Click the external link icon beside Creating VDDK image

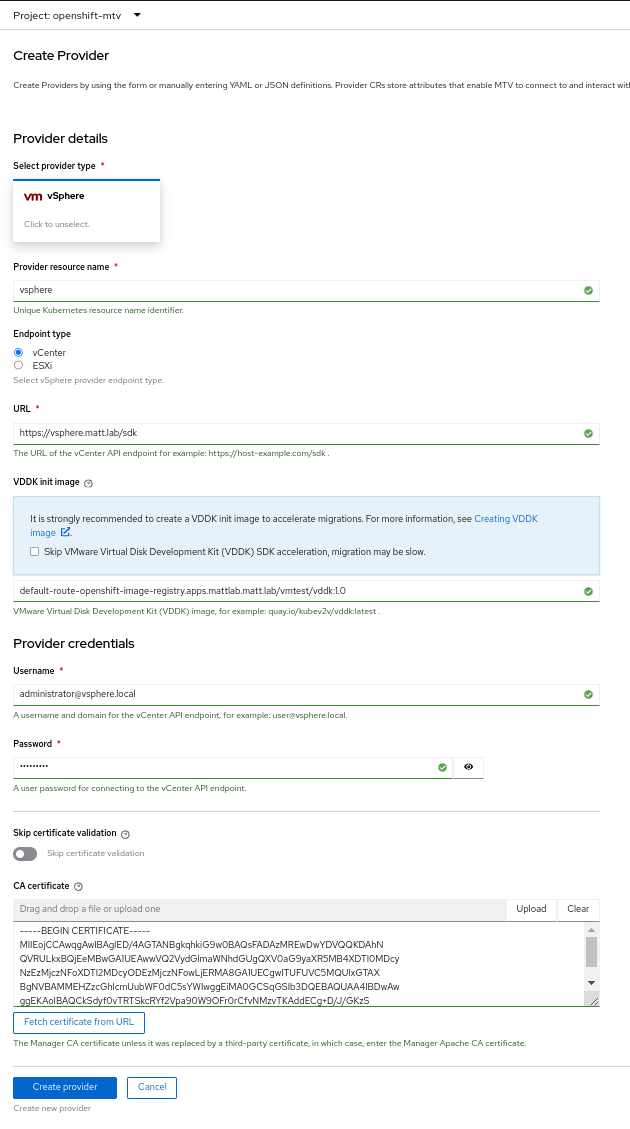(66, 533)
